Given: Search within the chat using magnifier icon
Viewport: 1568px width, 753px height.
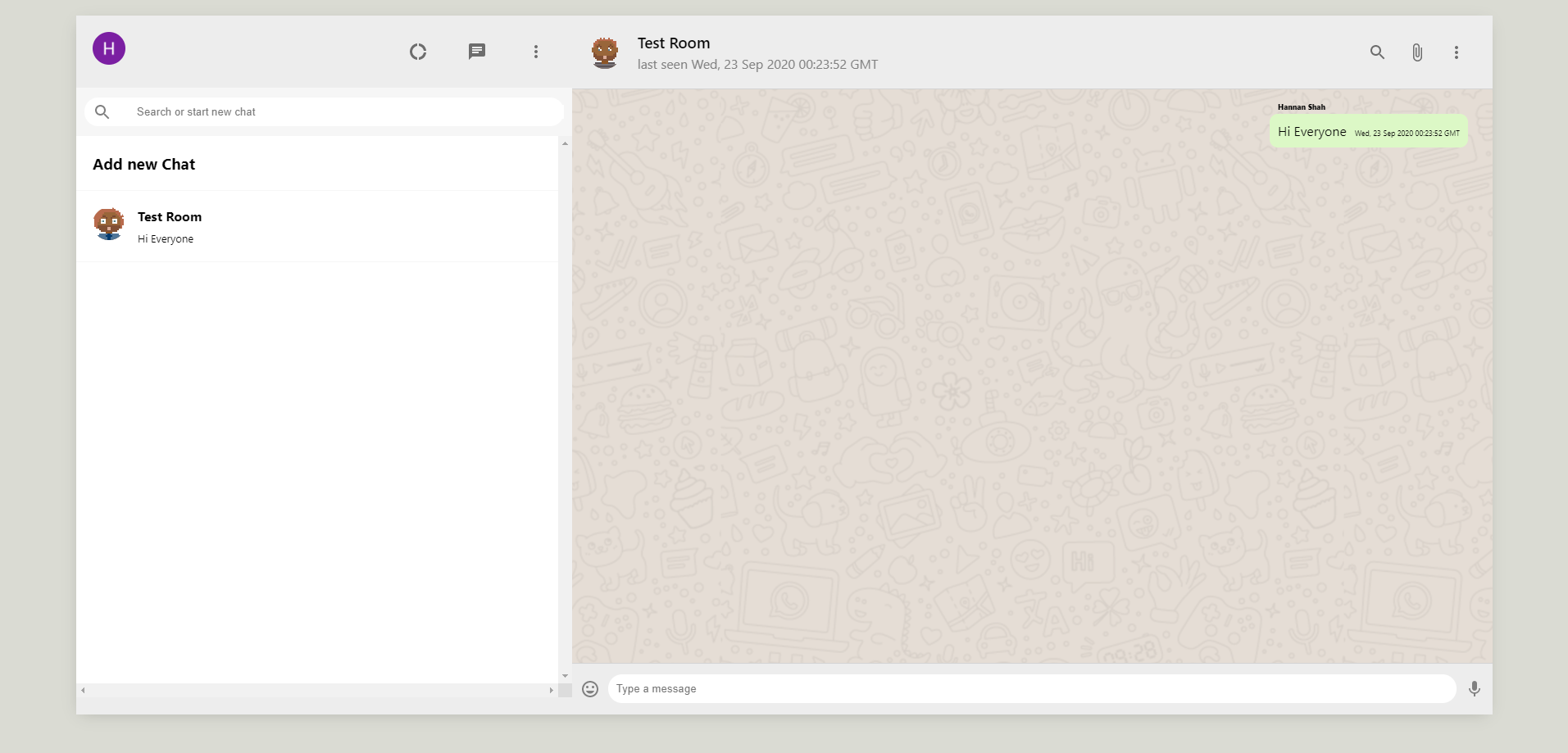Looking at the screenshot, I should pos(1377,52).
